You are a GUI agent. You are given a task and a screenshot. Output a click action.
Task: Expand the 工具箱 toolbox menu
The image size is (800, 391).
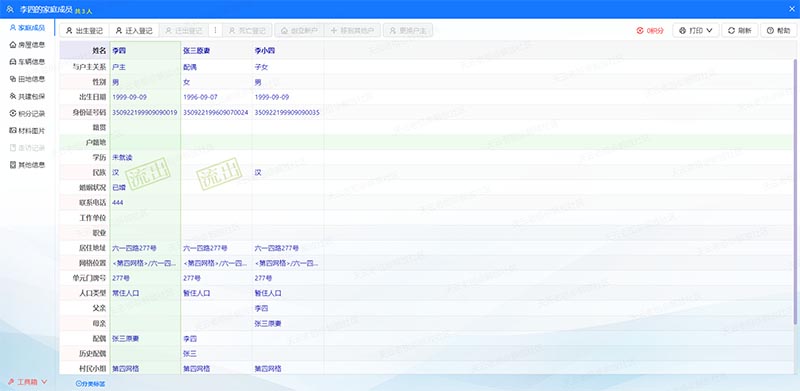tap(28, 382)
